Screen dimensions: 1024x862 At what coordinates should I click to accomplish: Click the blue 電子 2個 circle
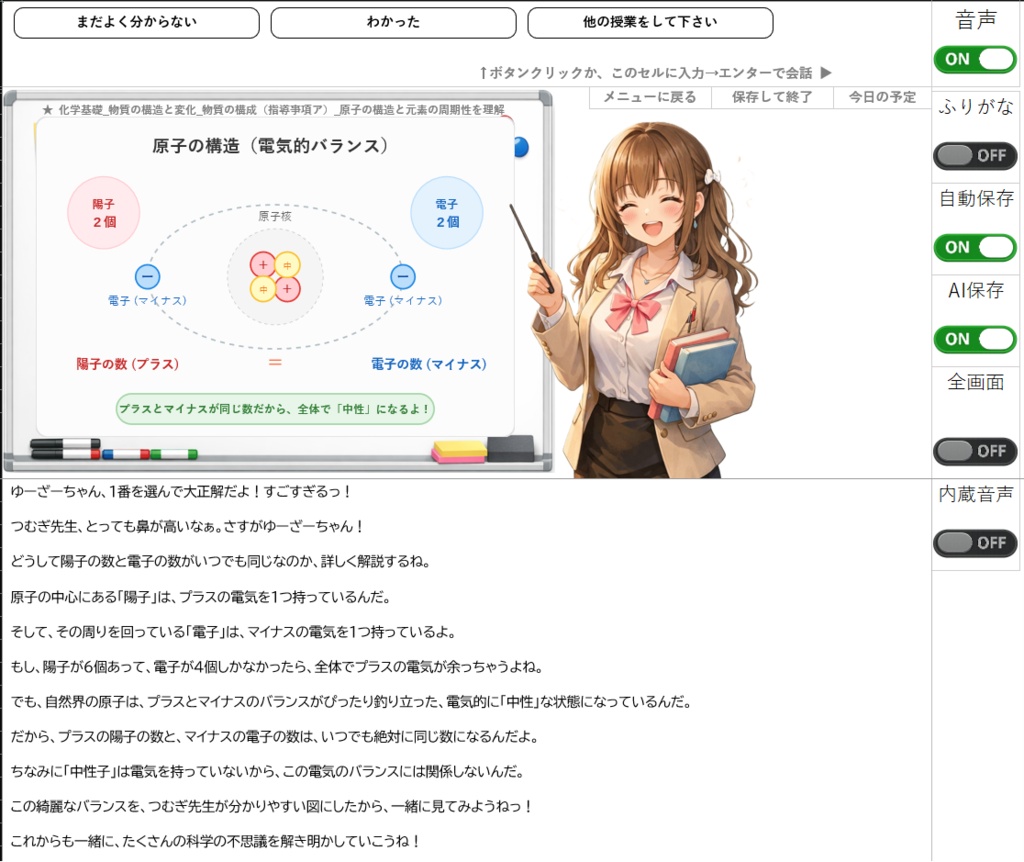click(447, 213)
